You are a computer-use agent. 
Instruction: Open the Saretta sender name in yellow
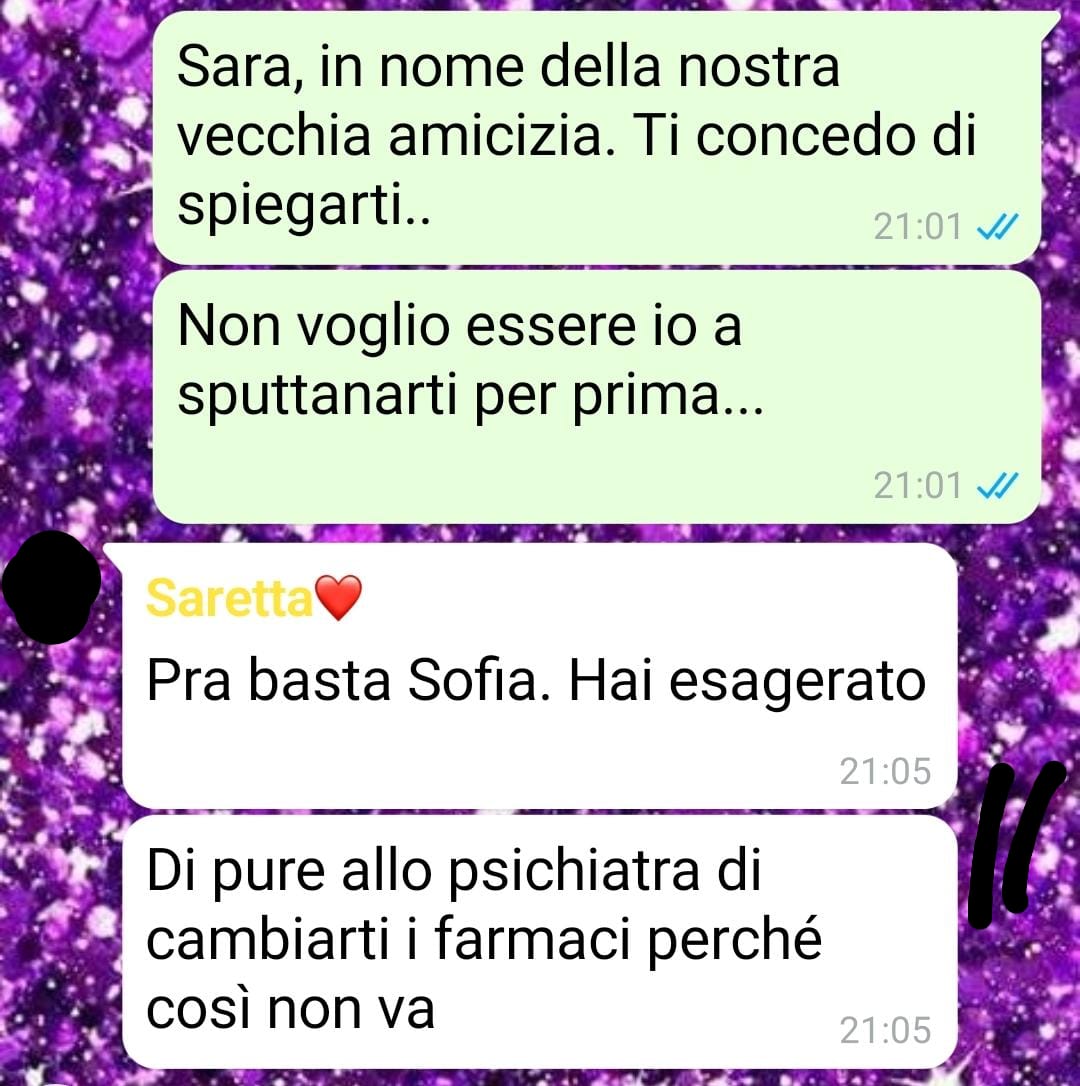[x=229, y=598]
